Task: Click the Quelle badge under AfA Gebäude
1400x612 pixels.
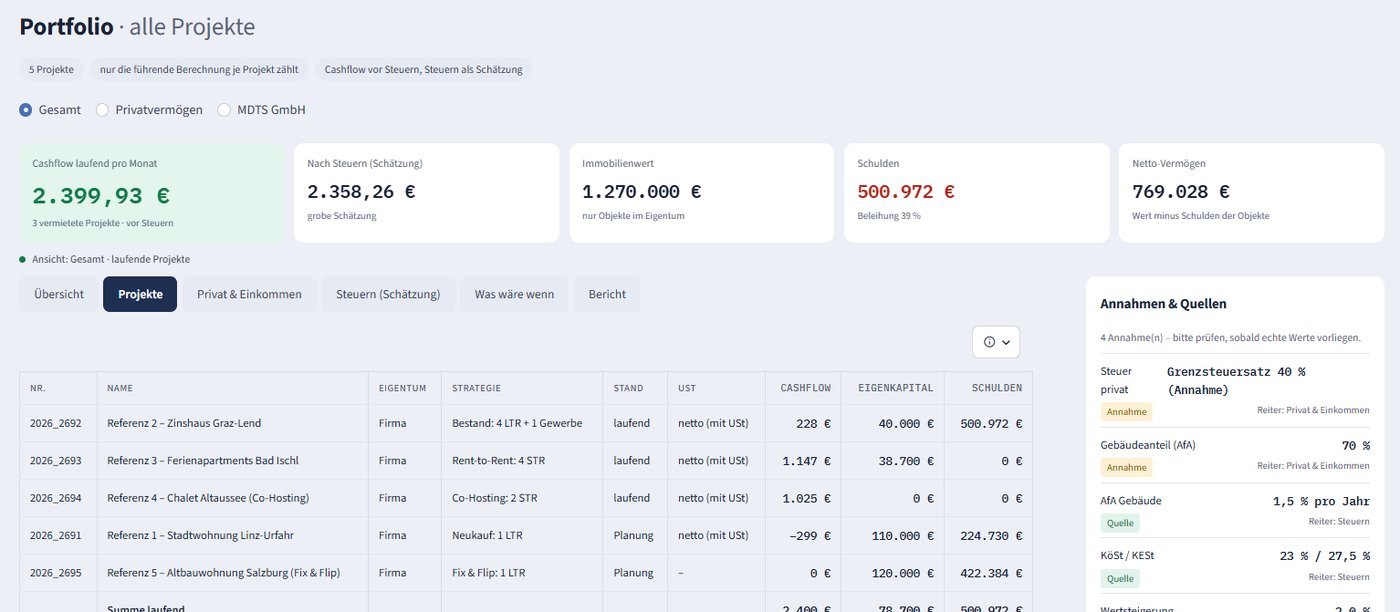Action: (1120, 523)
